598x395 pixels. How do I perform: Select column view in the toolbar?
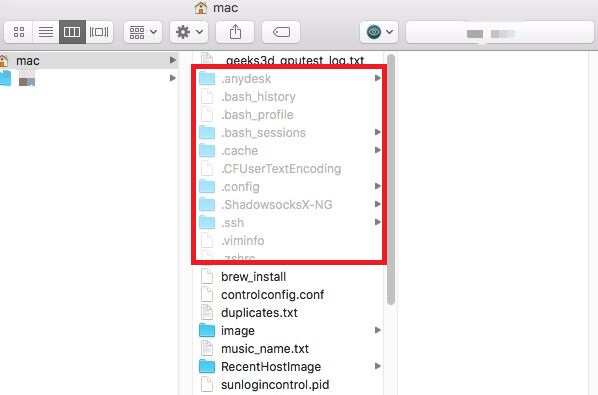pos(72,32)
